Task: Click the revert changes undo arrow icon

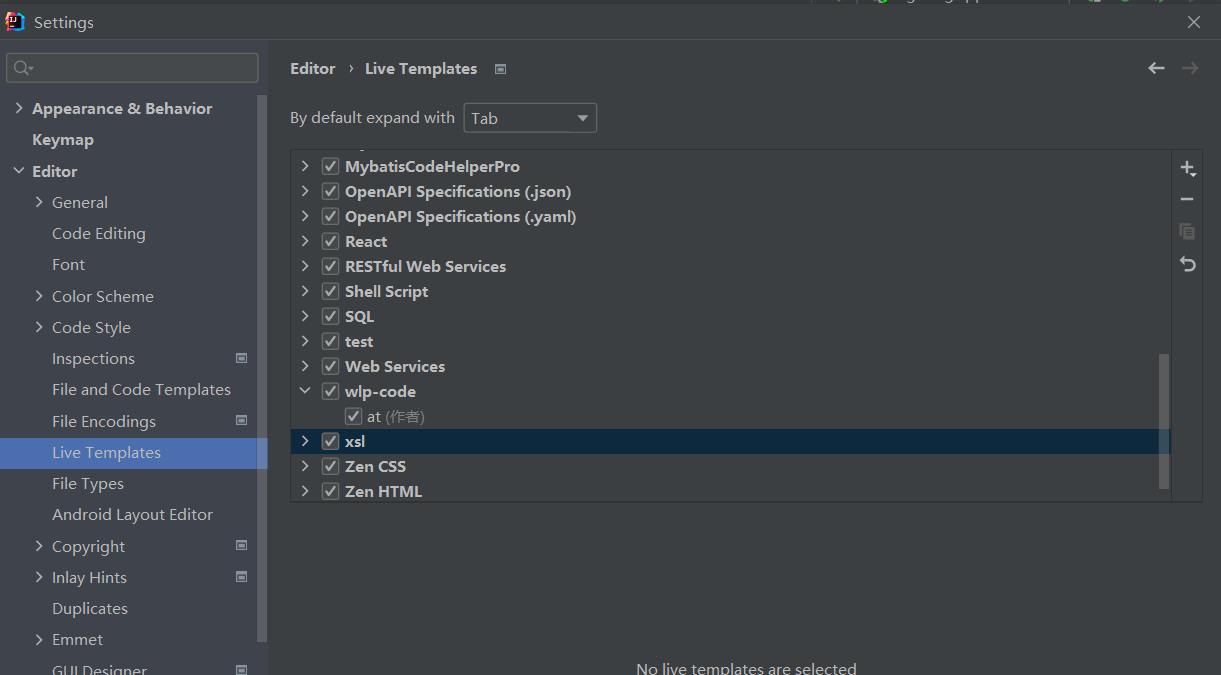Action: tap(1187, 264)
